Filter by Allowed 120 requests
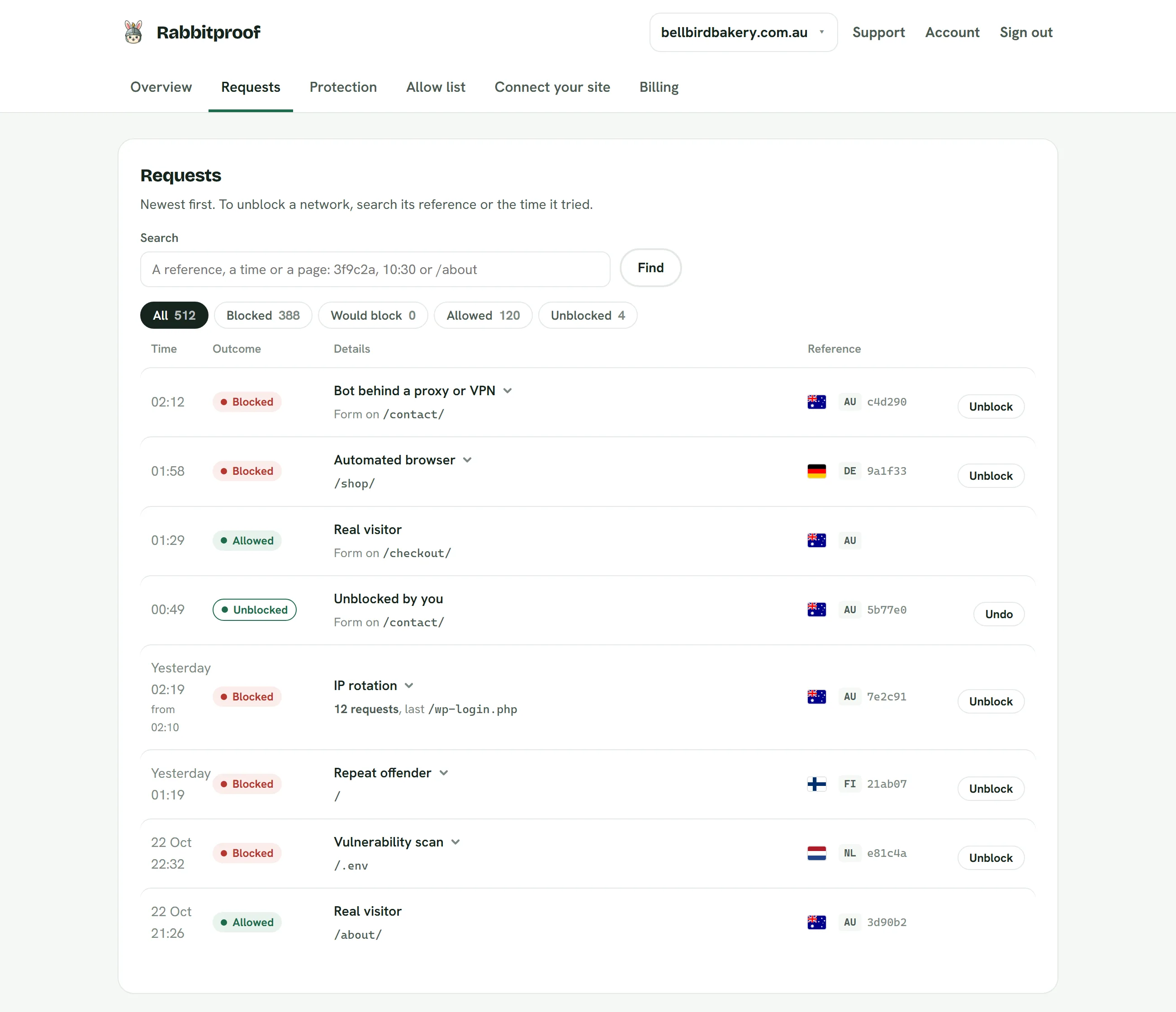 [x=483, y=315]
